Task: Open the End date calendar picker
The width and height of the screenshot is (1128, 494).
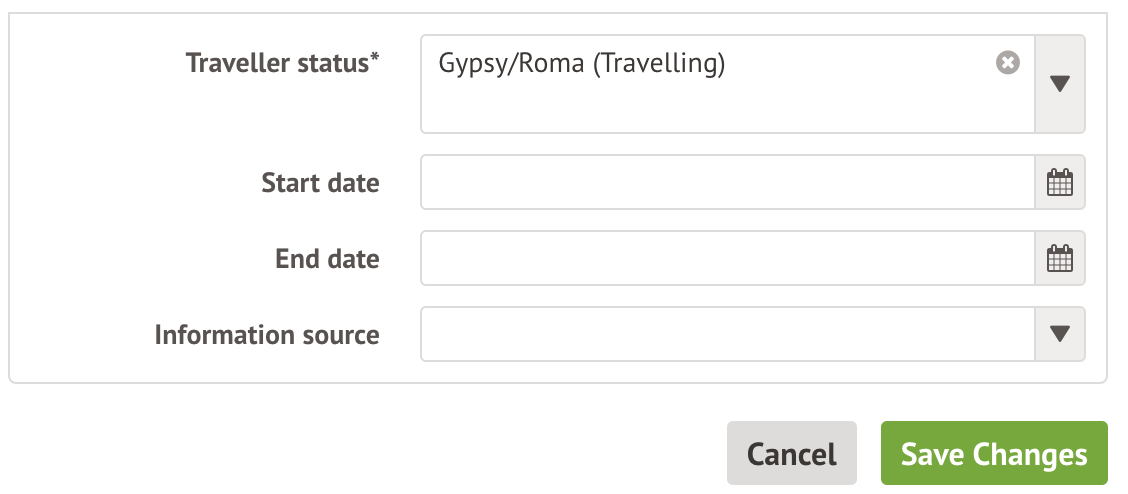Action: (x=1059, y=259)
